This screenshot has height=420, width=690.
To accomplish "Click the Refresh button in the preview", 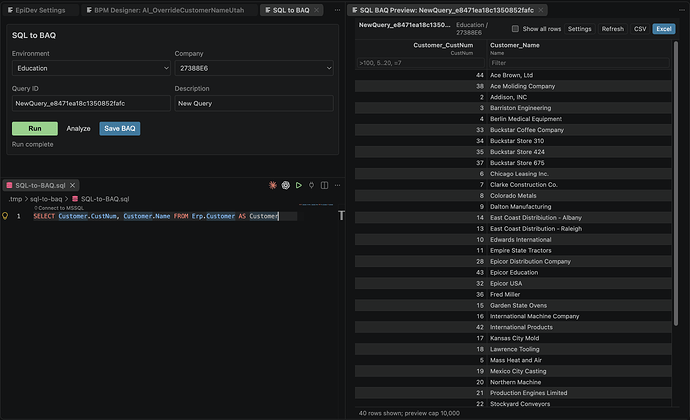I will click(x=613, y=29).
